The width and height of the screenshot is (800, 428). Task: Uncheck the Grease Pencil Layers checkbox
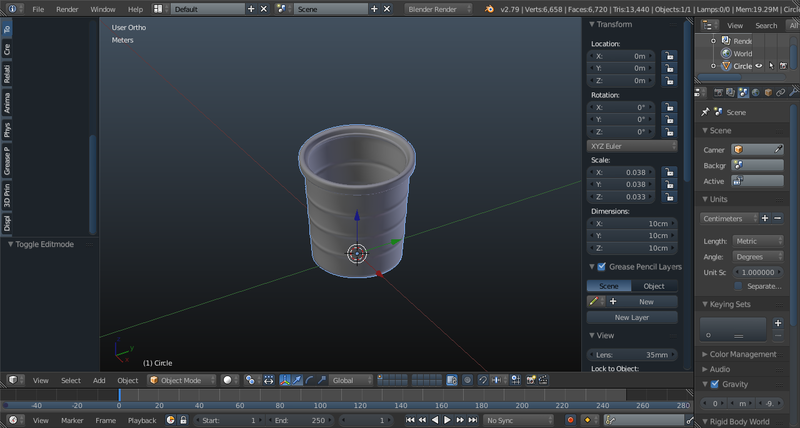pos(602,267)
